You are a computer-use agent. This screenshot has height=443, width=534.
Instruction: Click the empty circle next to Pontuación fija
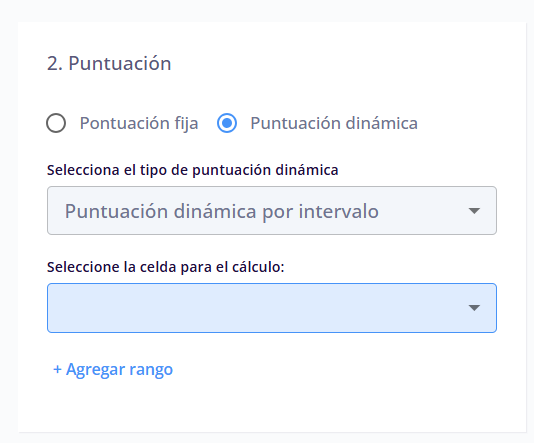tap(56, 123)
